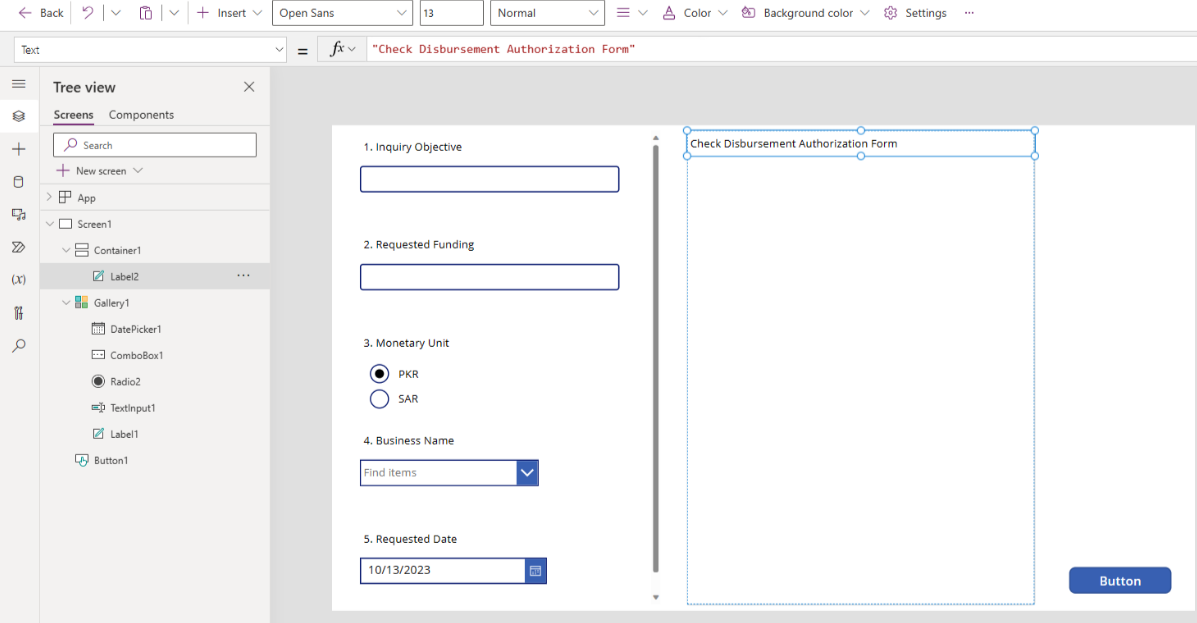Open the Label2 more options ellipsis
The height and width of the screenshot is (623, 1197).
(x=244, y=276)
